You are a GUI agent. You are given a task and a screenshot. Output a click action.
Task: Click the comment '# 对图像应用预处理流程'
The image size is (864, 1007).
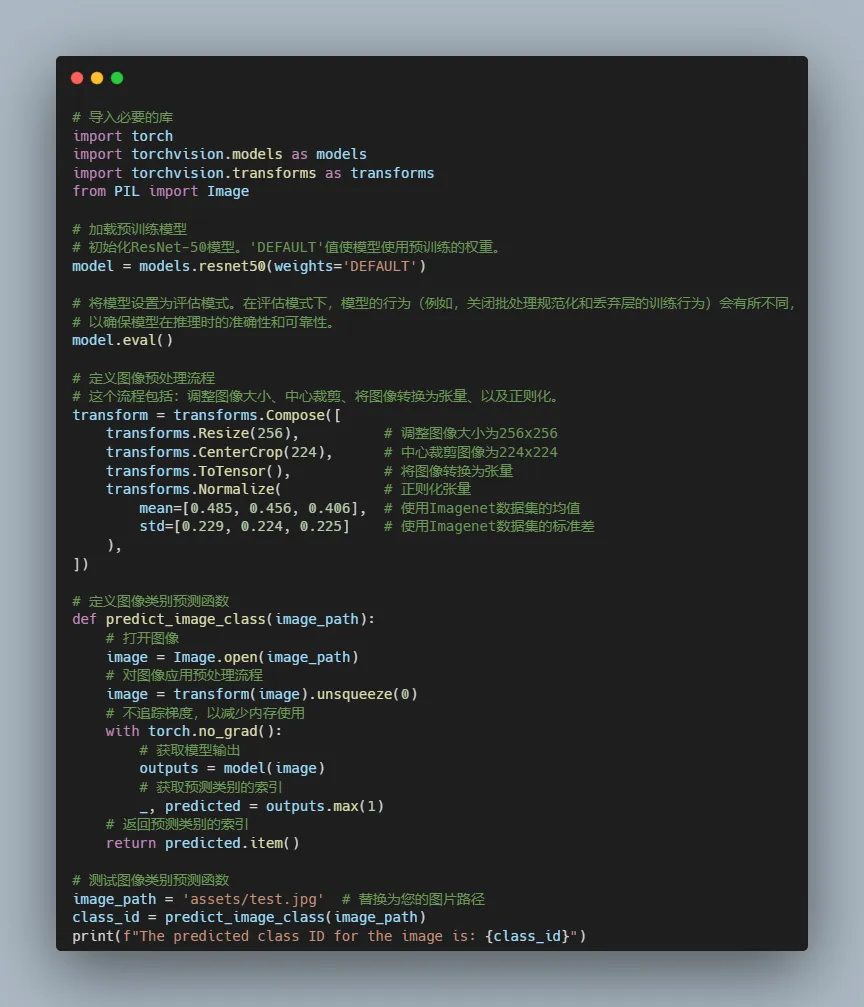coord(184,676)
